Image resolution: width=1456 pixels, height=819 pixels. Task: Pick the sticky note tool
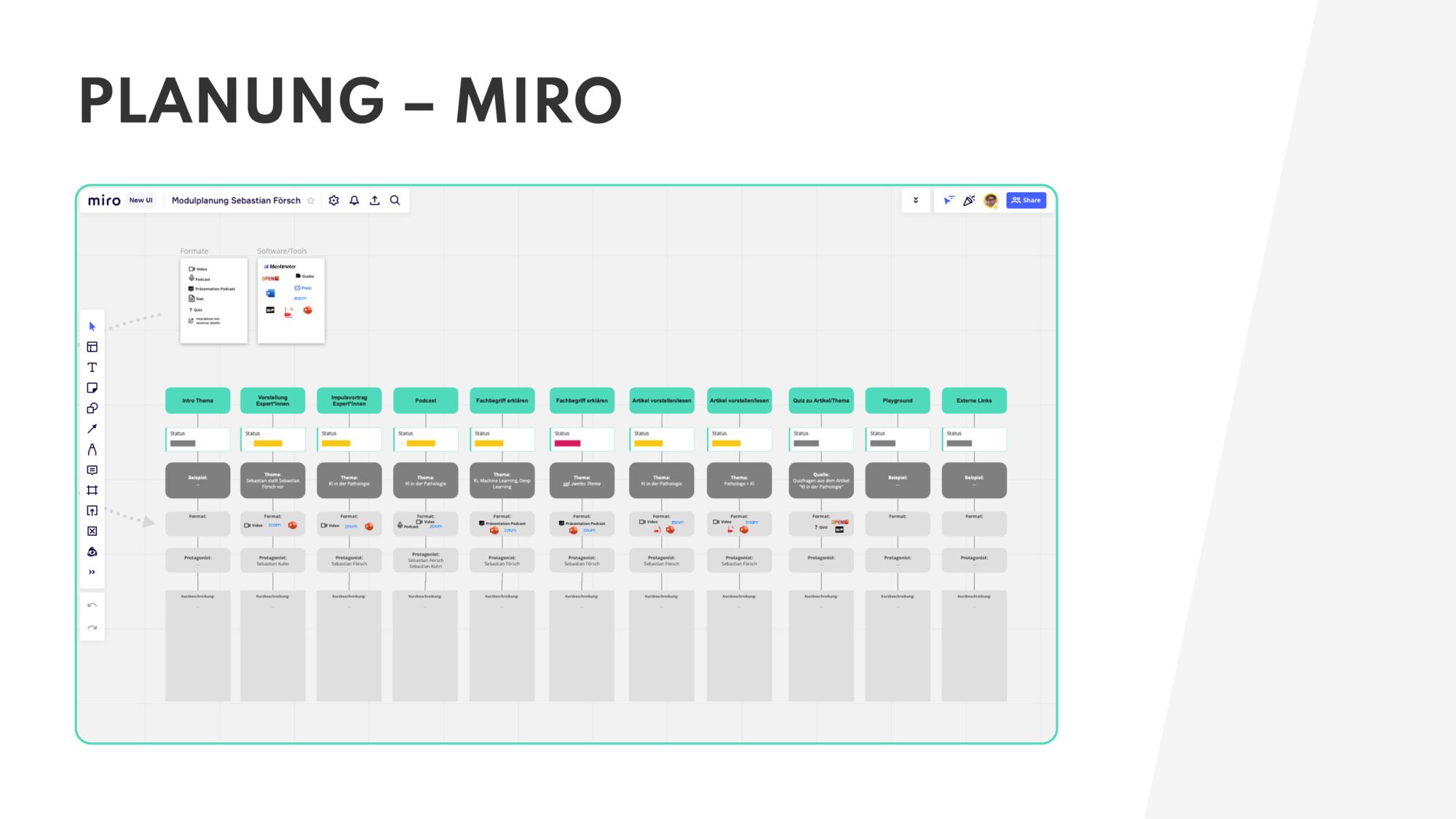click(x=92, y=388)
